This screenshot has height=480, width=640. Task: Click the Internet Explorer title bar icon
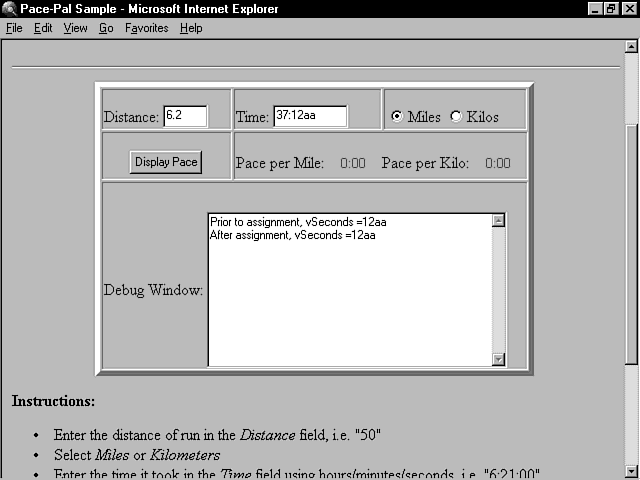(10, 9)
